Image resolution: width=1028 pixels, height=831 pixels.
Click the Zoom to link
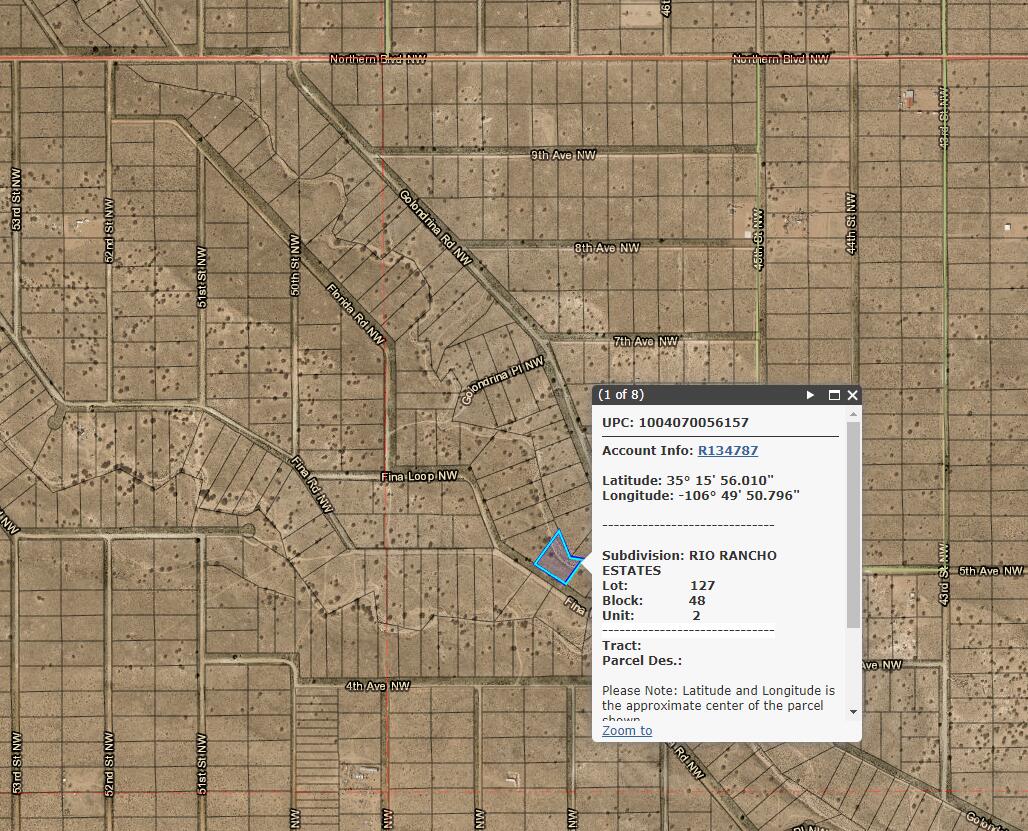tap(627, 730)
